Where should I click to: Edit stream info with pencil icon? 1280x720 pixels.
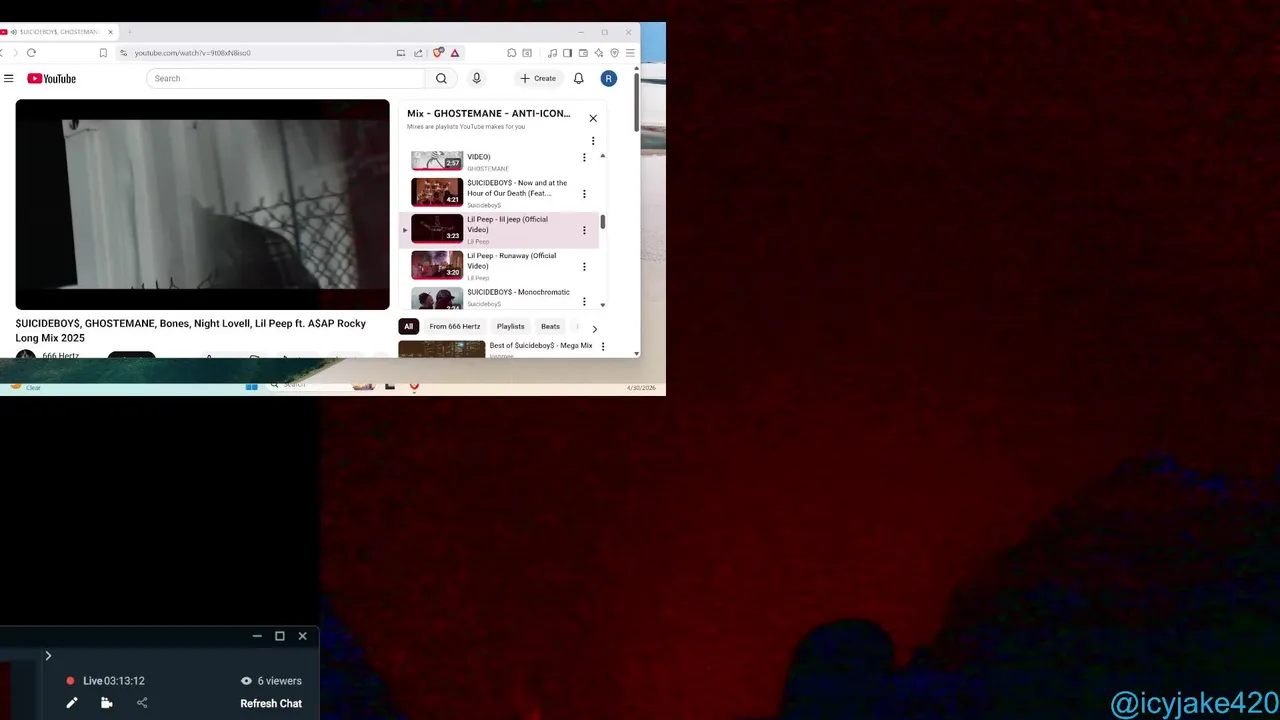pyautogui.click(x=72, y=703)
